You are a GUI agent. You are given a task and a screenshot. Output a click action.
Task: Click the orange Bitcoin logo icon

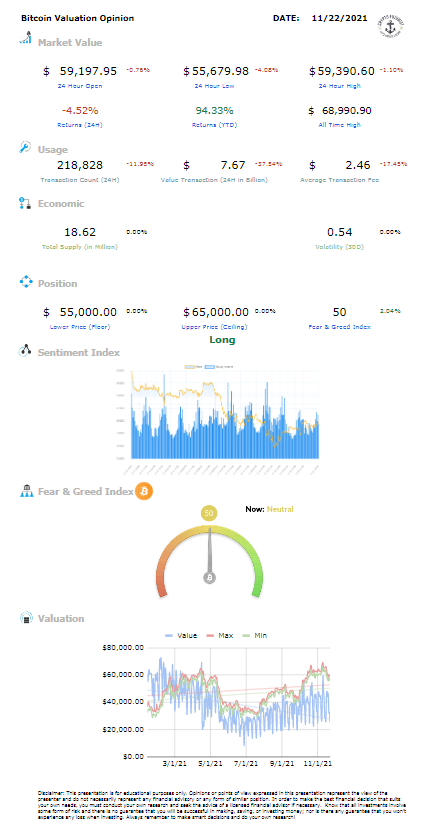pyautogui.click(x=144, y=490)
